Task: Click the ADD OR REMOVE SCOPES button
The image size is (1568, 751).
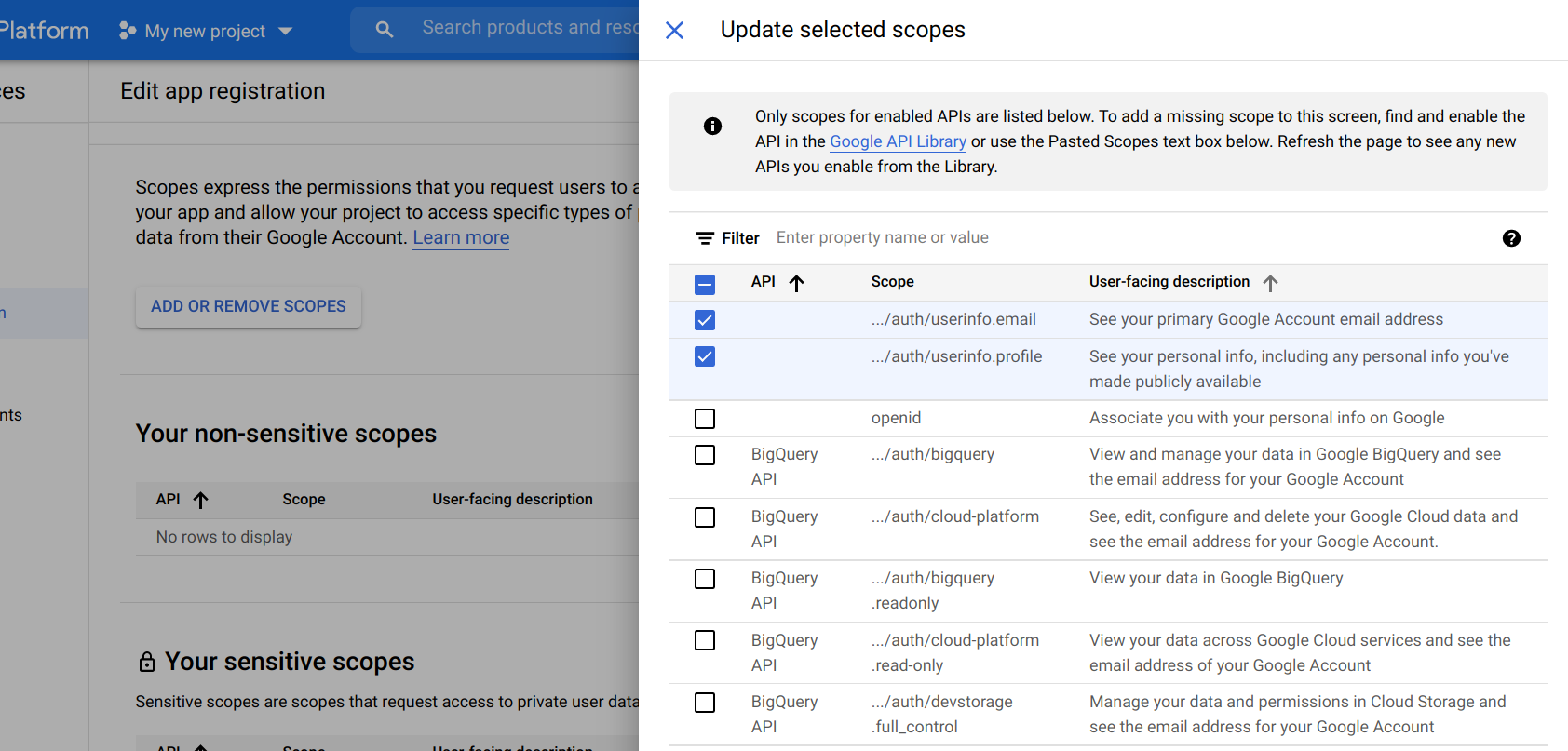Action: coord(249,306)
